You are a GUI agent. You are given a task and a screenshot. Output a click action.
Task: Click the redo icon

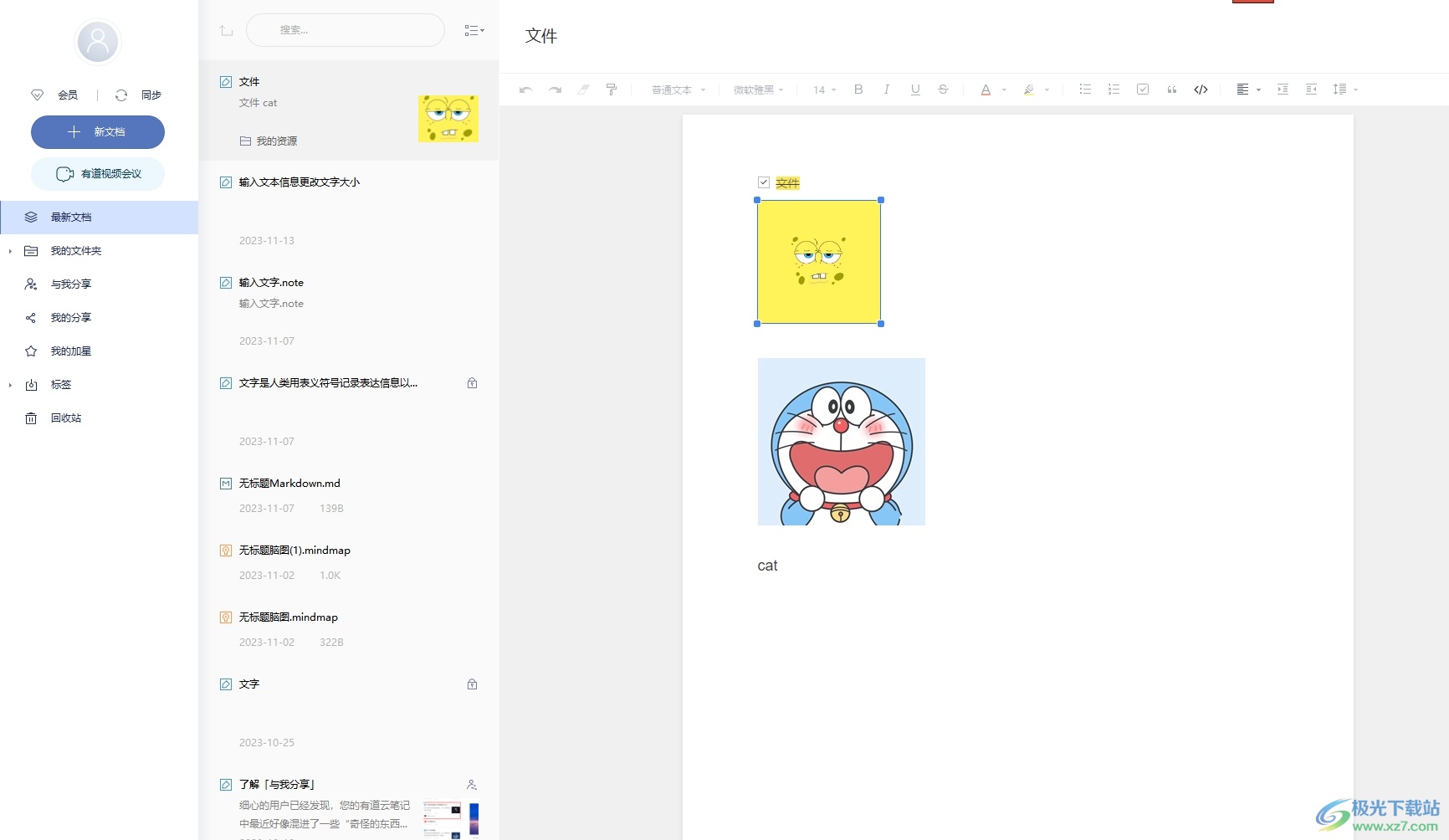click(555, 90)
